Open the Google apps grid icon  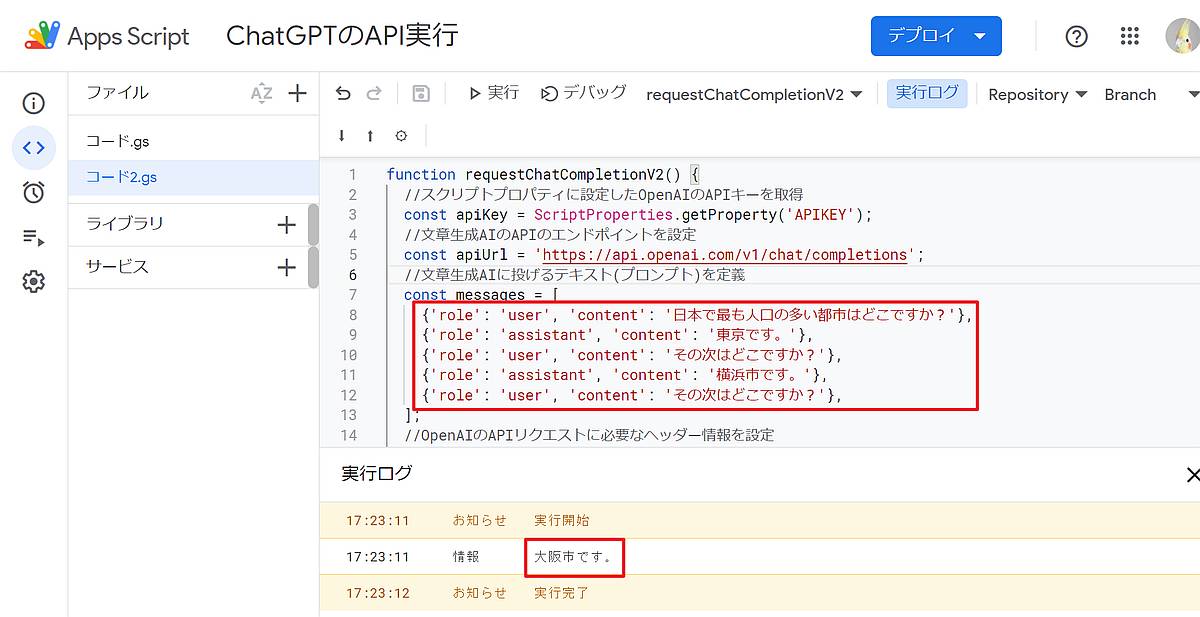click(1130, 36)
